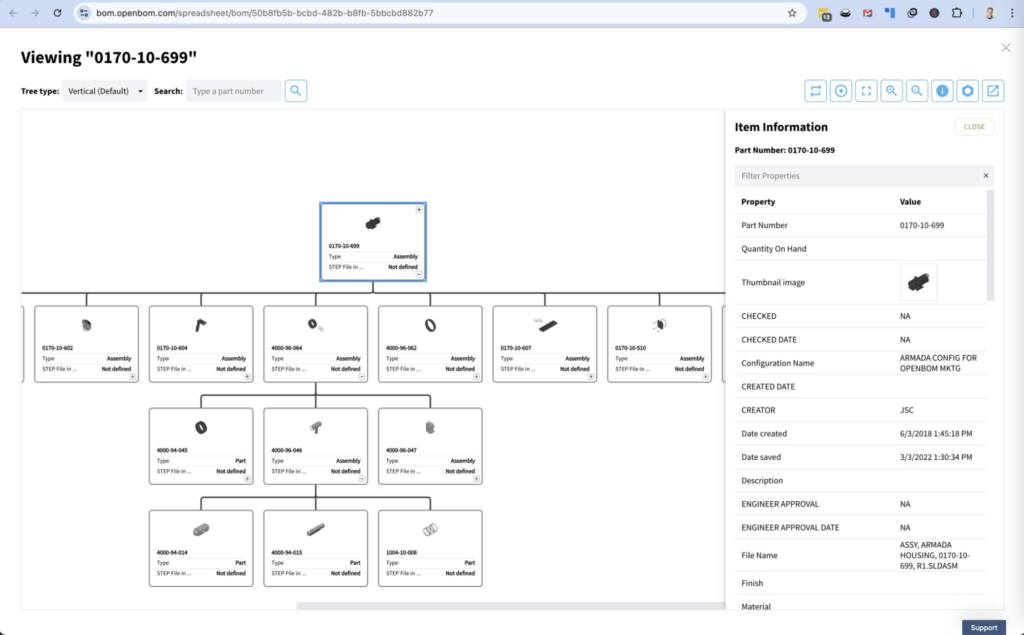Expand the 4000-96-062 node
The image size is (1024, 635).
(477, 377)
